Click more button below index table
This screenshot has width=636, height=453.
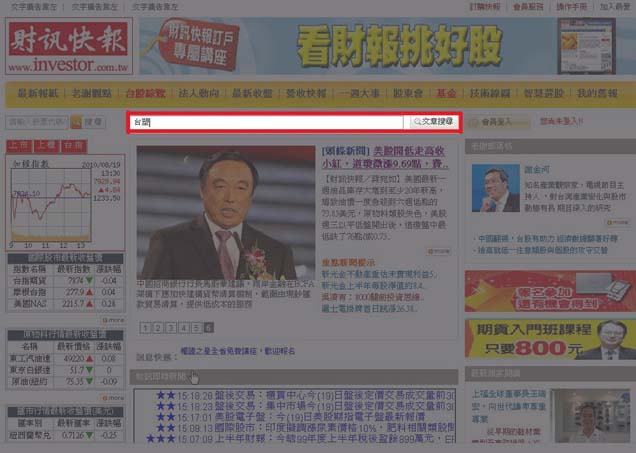[x=113, y=320]
